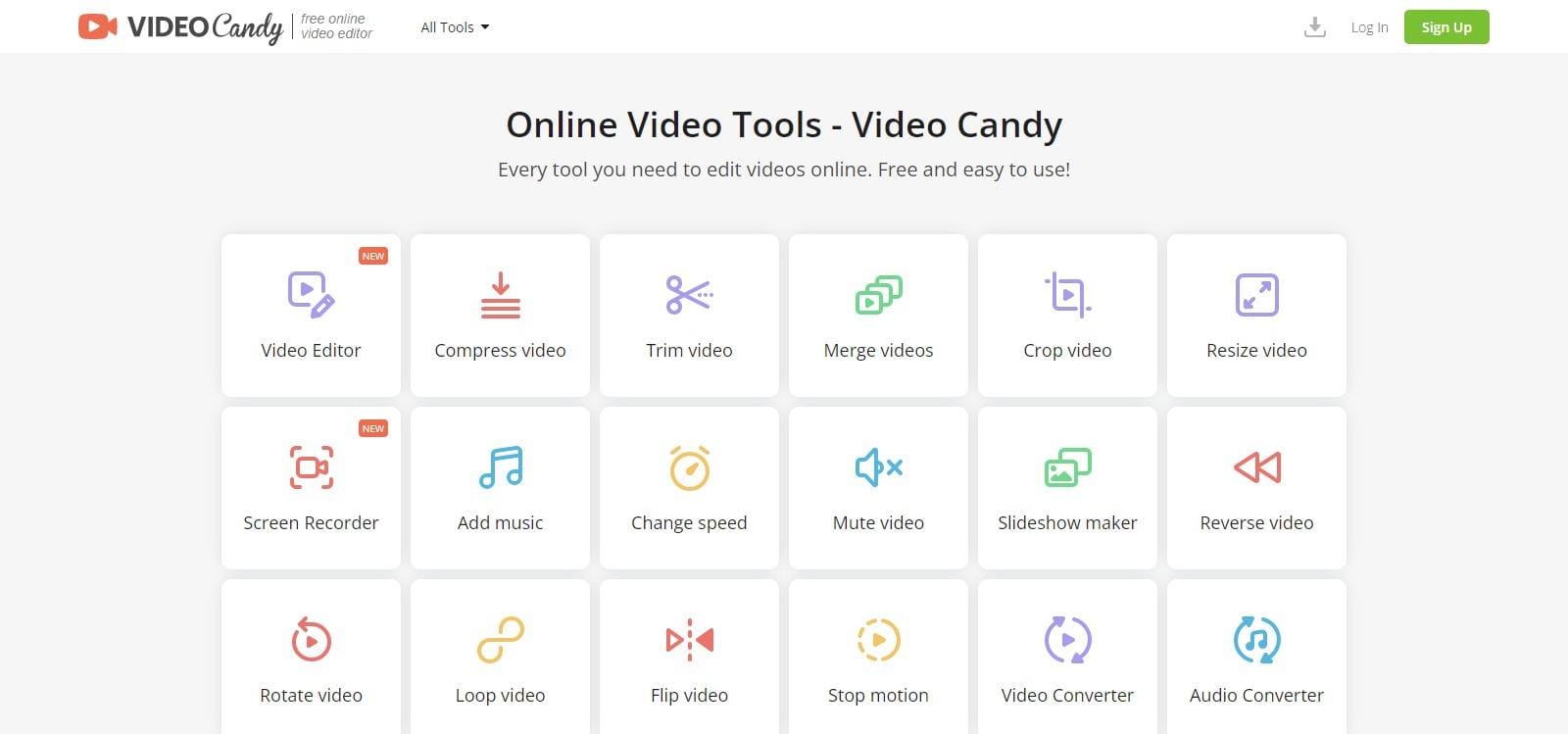
Task: Select the Stop motion label
Action: click(x=878, y=696)
